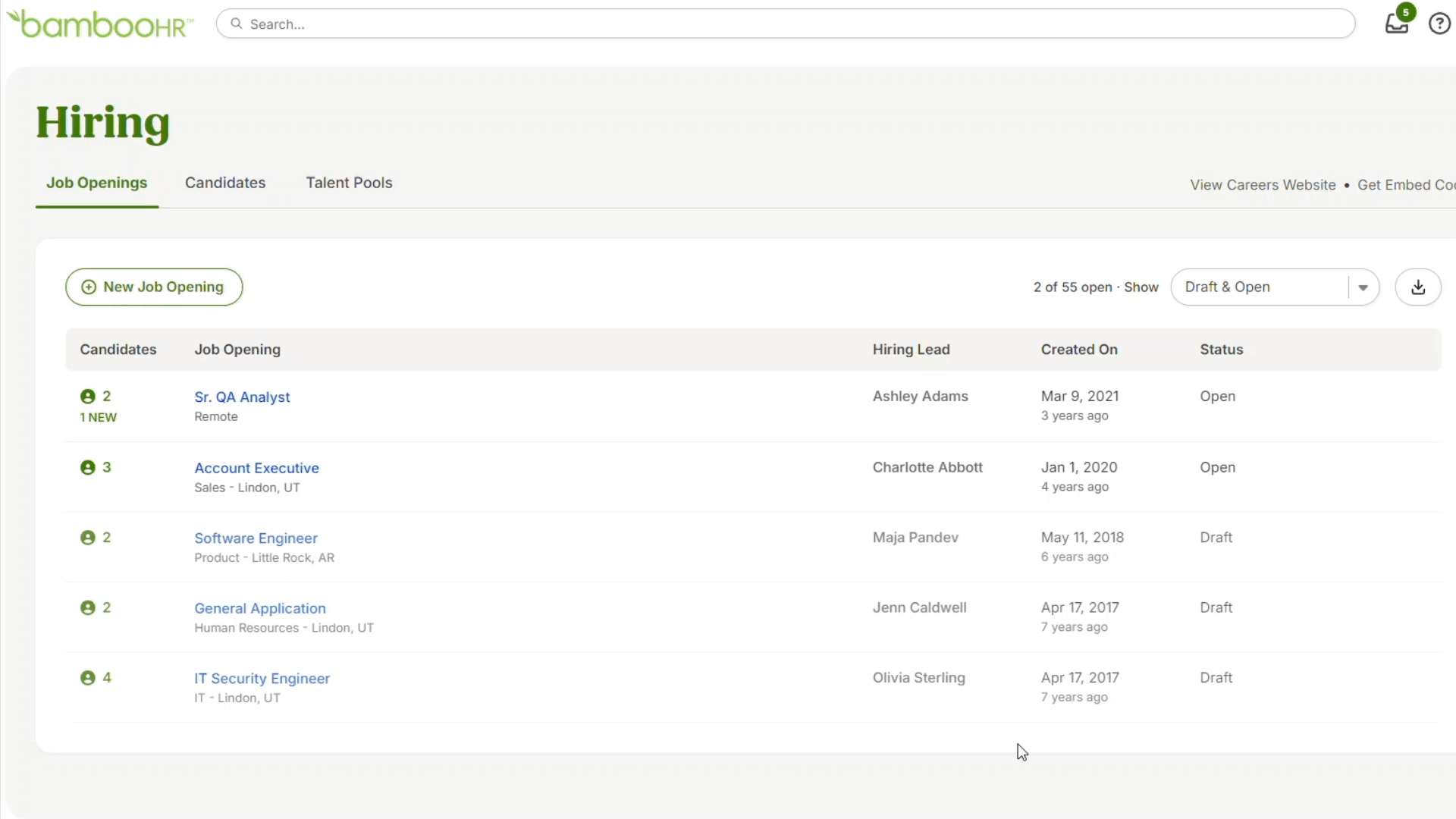Viewport: 1456px width, 819px height.
Task: Click the Mar 9, 2021 created date
Action: (1080, 397)
